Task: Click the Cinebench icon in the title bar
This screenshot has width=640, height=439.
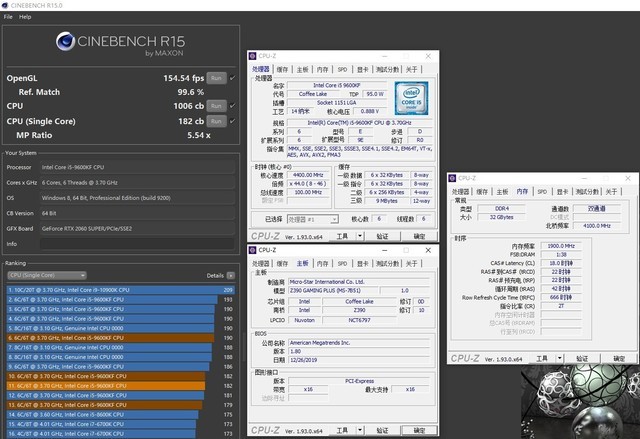Action: click(x=5, y=5)
